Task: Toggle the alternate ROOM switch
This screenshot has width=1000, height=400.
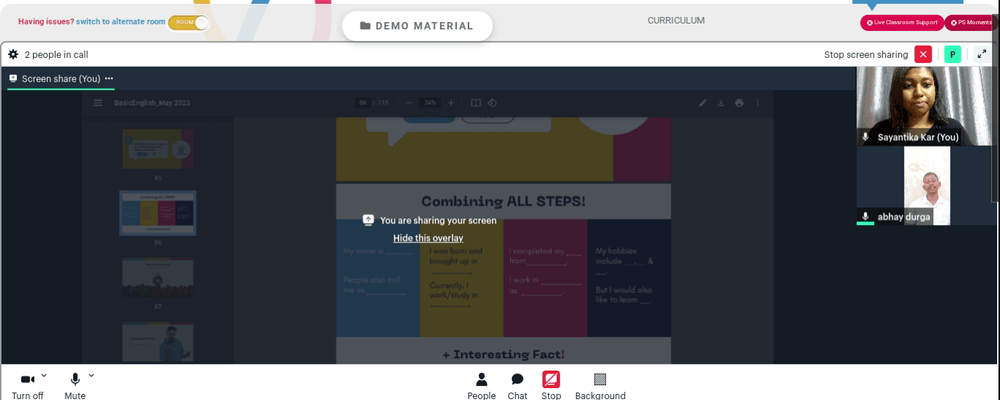Action: tap(188, 22)
